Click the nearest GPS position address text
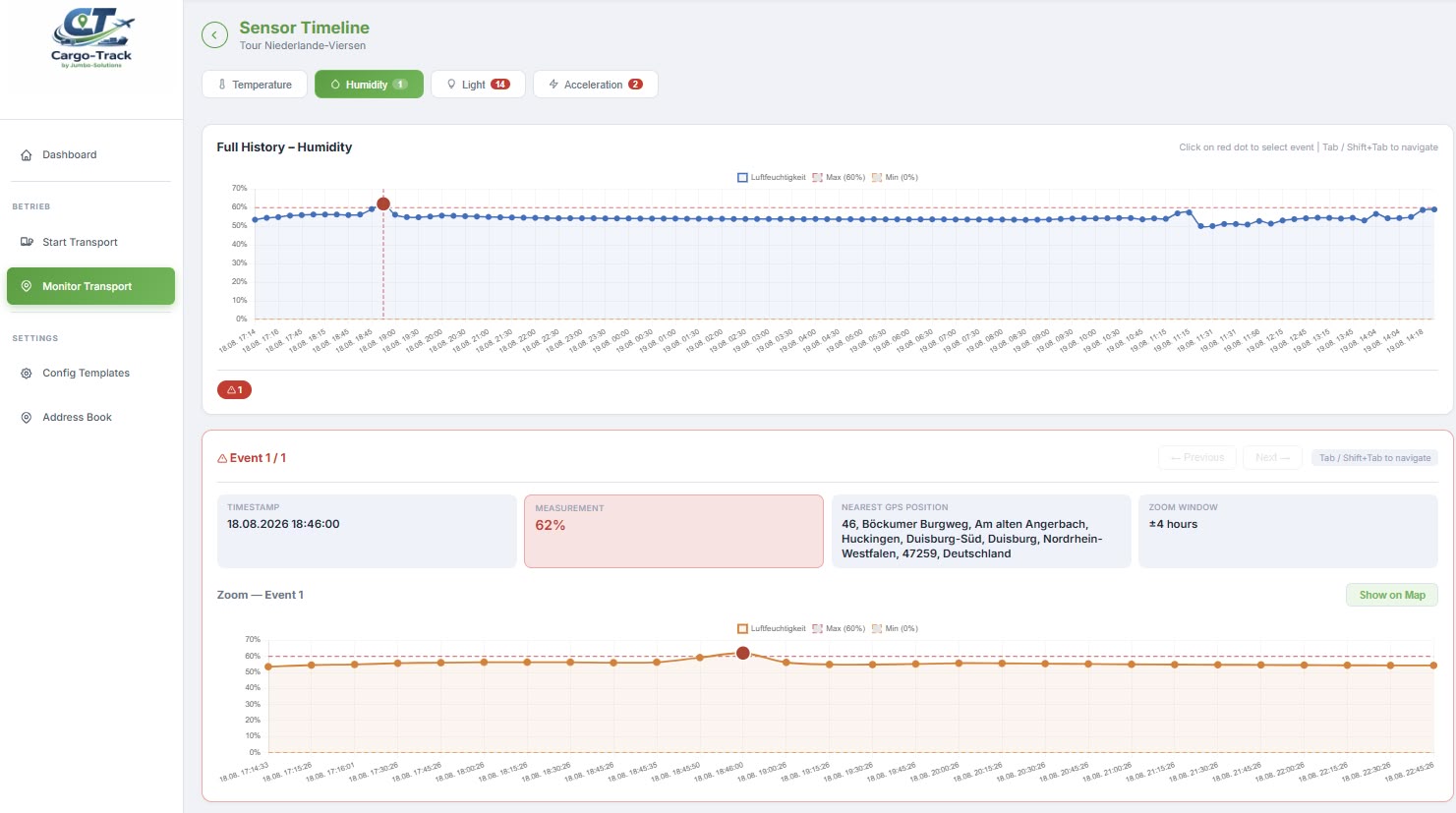Image resolution: width=1456 pixels, height=813 pixels. [x=971, y=539]
